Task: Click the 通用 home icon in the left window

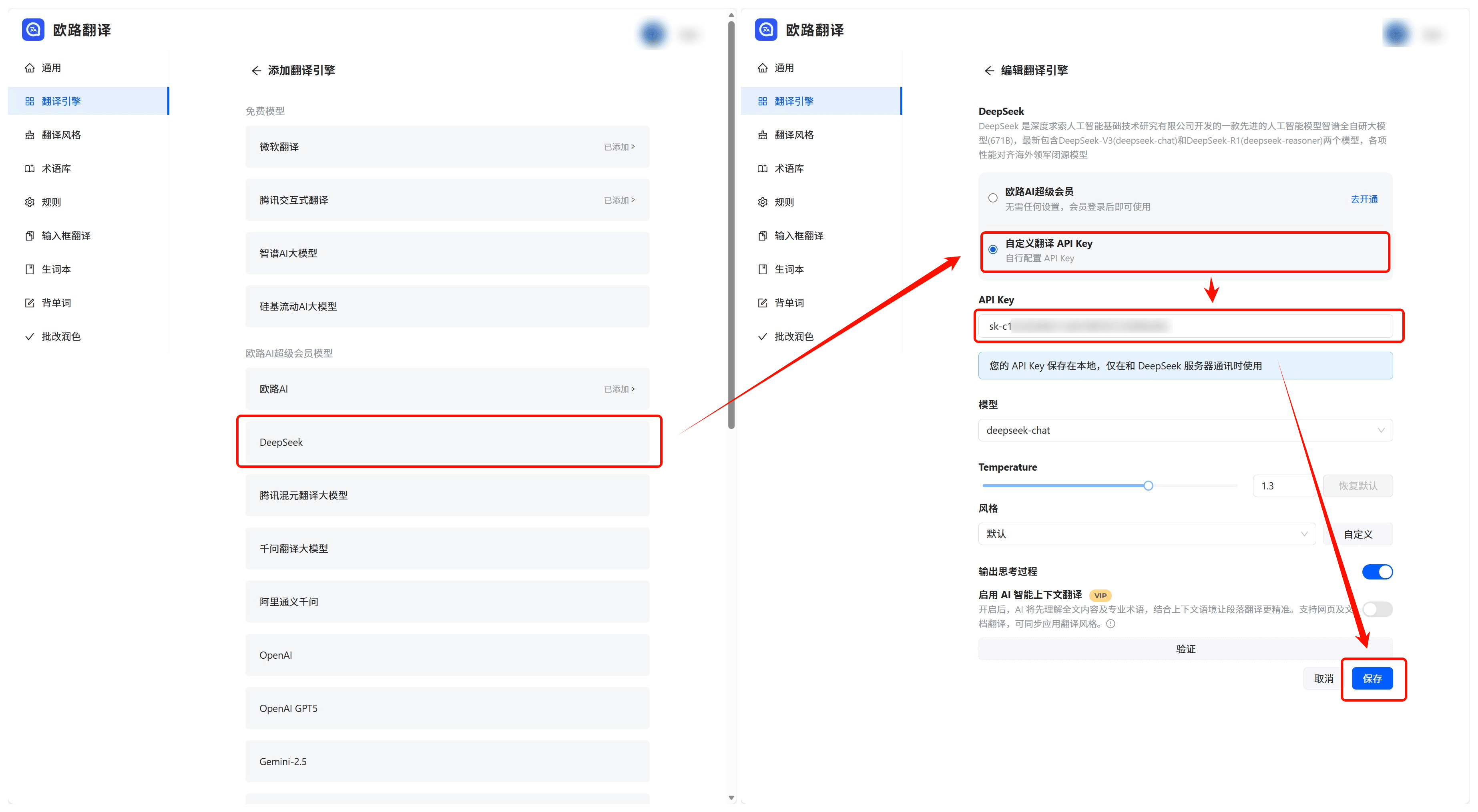Action: click(x=30, y=68)
